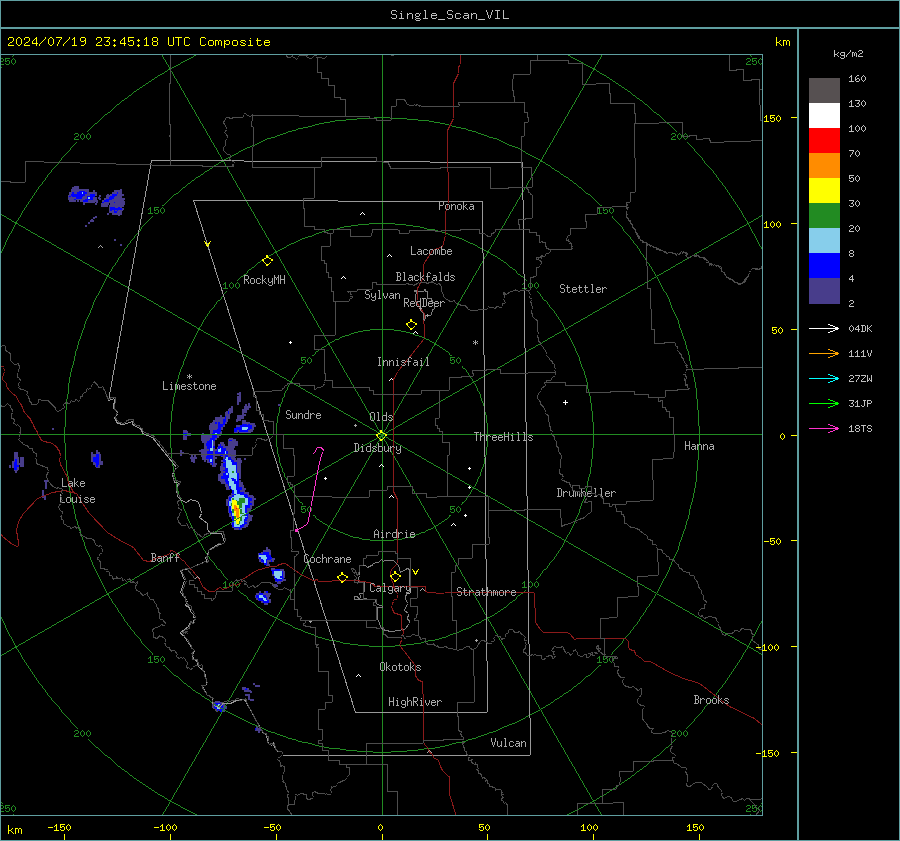Click the Drumheller label
This screenshot has width=900, height=841.
(586, 493)
